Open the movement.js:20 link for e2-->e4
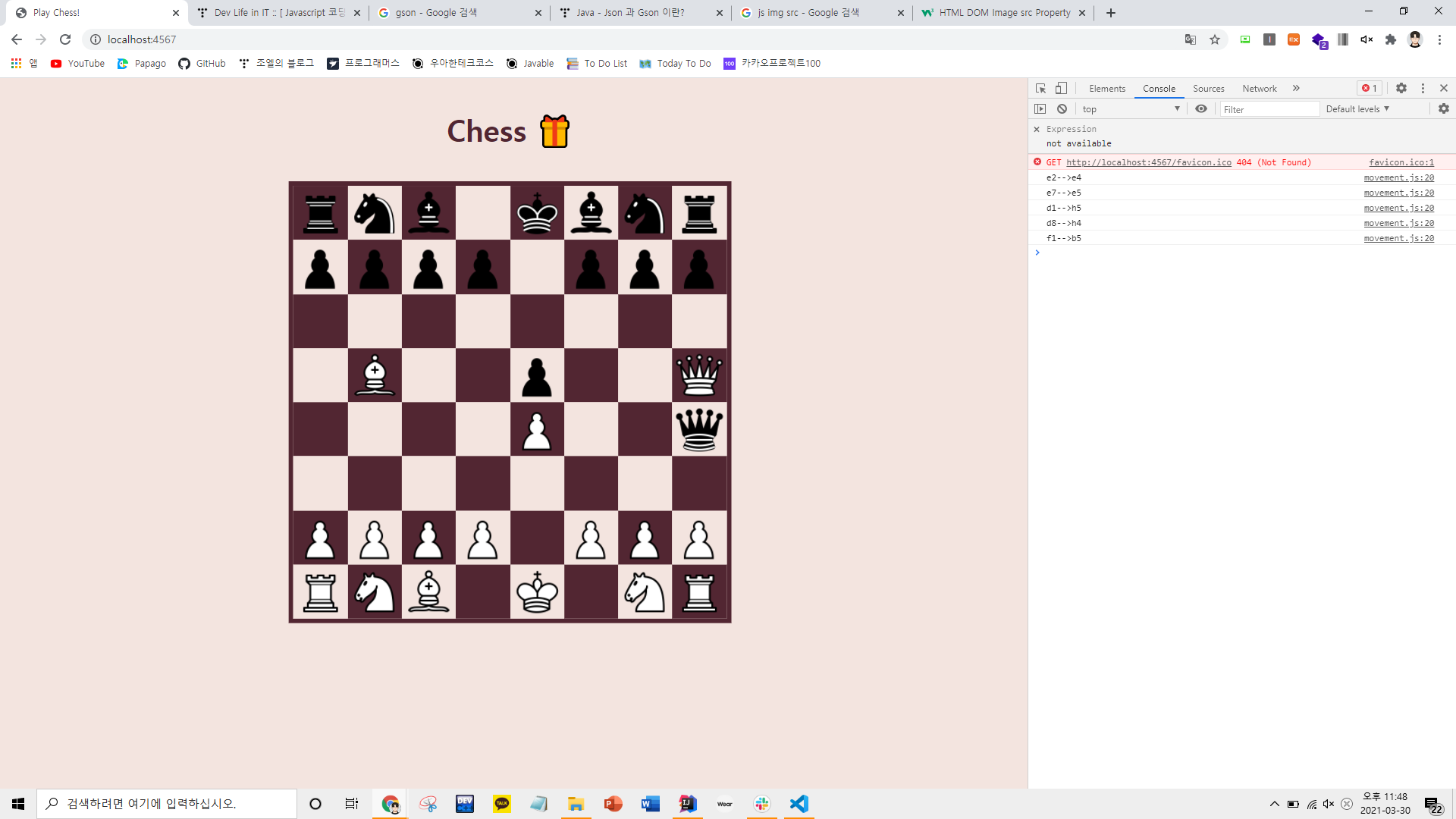Image resolution: width=1456 pixels, height=819 pixels. pyautogui.click(x=1398, y=177)
